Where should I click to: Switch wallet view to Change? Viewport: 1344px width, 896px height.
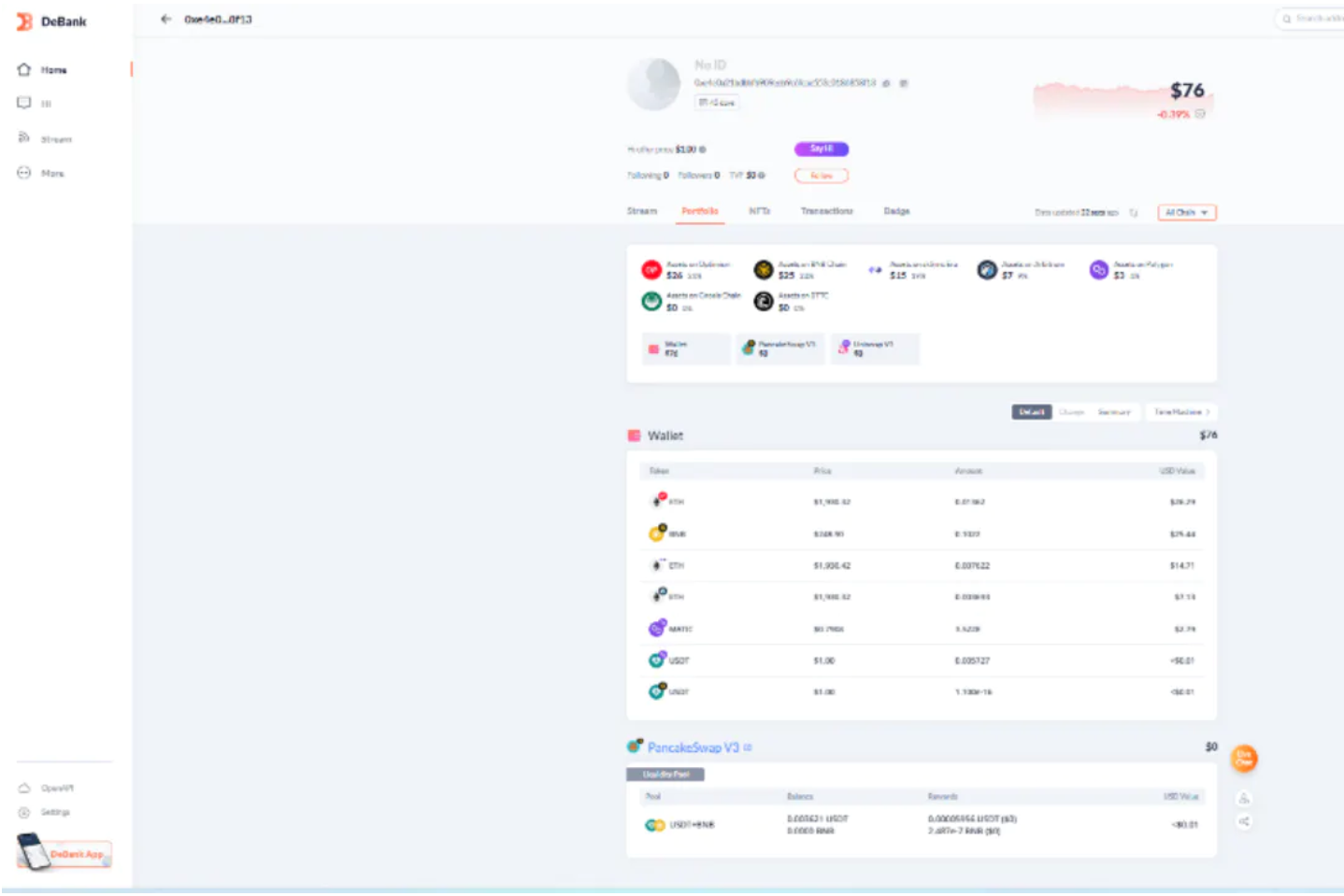[x=1072, y=412]
